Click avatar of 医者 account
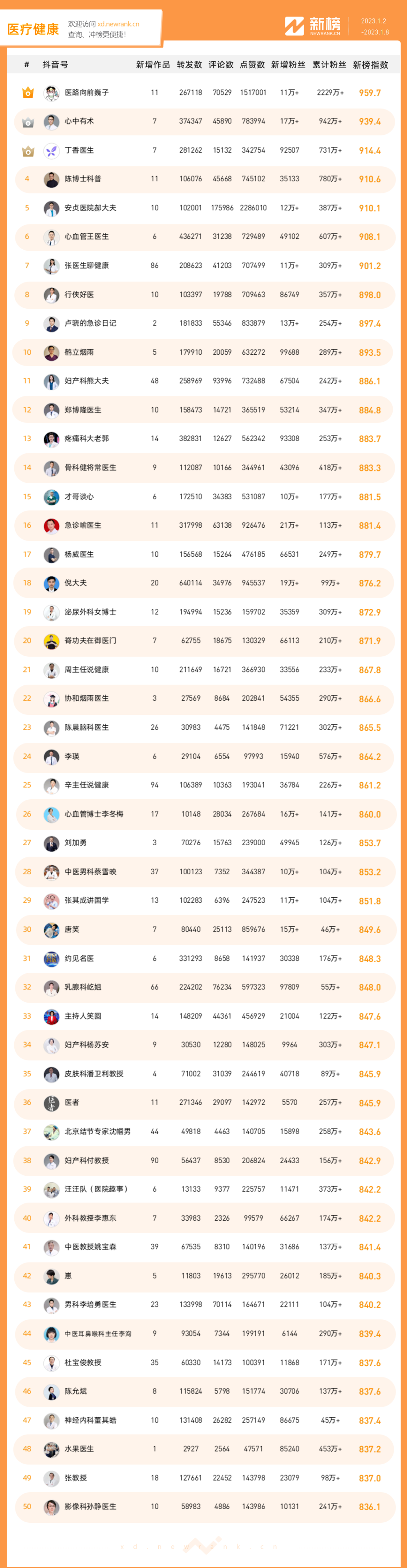407x1568 pixels. (x=52, y=1102)
